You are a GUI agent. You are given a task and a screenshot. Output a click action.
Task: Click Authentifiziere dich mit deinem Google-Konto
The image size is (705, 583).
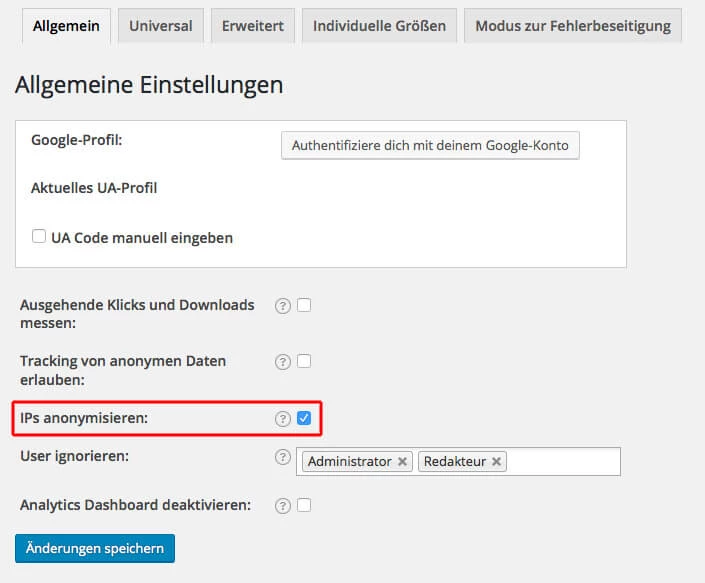tap(430, 146)
